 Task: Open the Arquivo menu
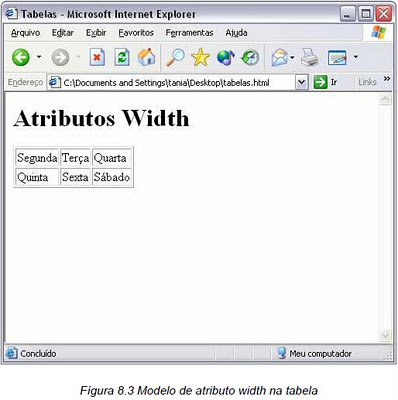(x=25, y=33)
